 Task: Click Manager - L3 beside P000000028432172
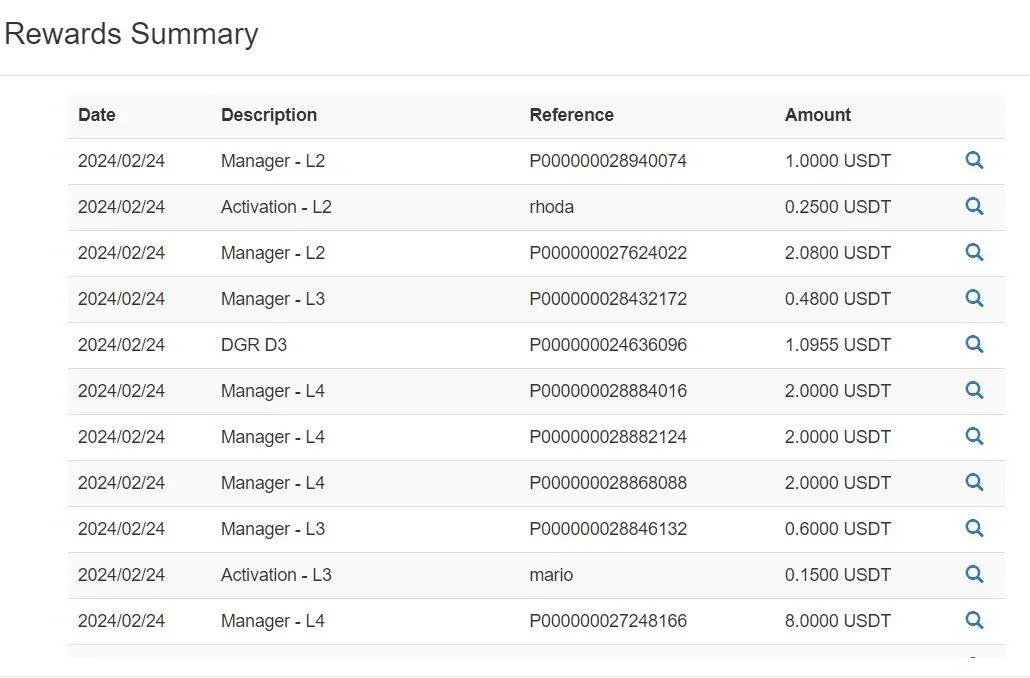point(273,299)
